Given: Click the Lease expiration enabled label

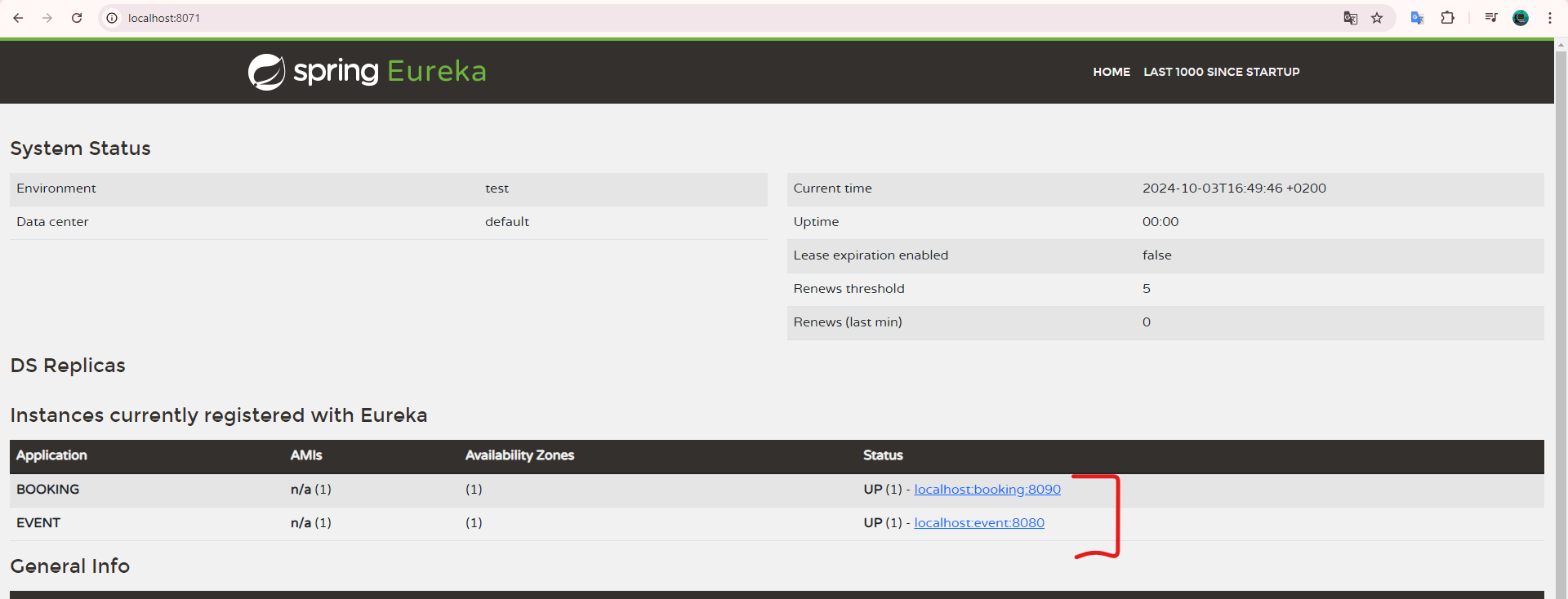Looking at the screenshot, I should tap(871, 255).
